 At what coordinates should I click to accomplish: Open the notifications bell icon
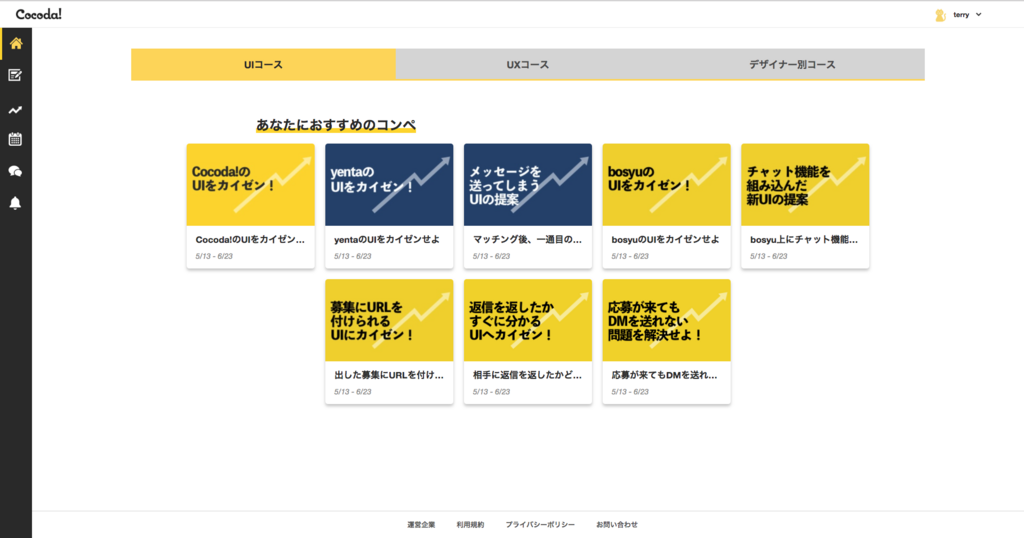[15, 203]
